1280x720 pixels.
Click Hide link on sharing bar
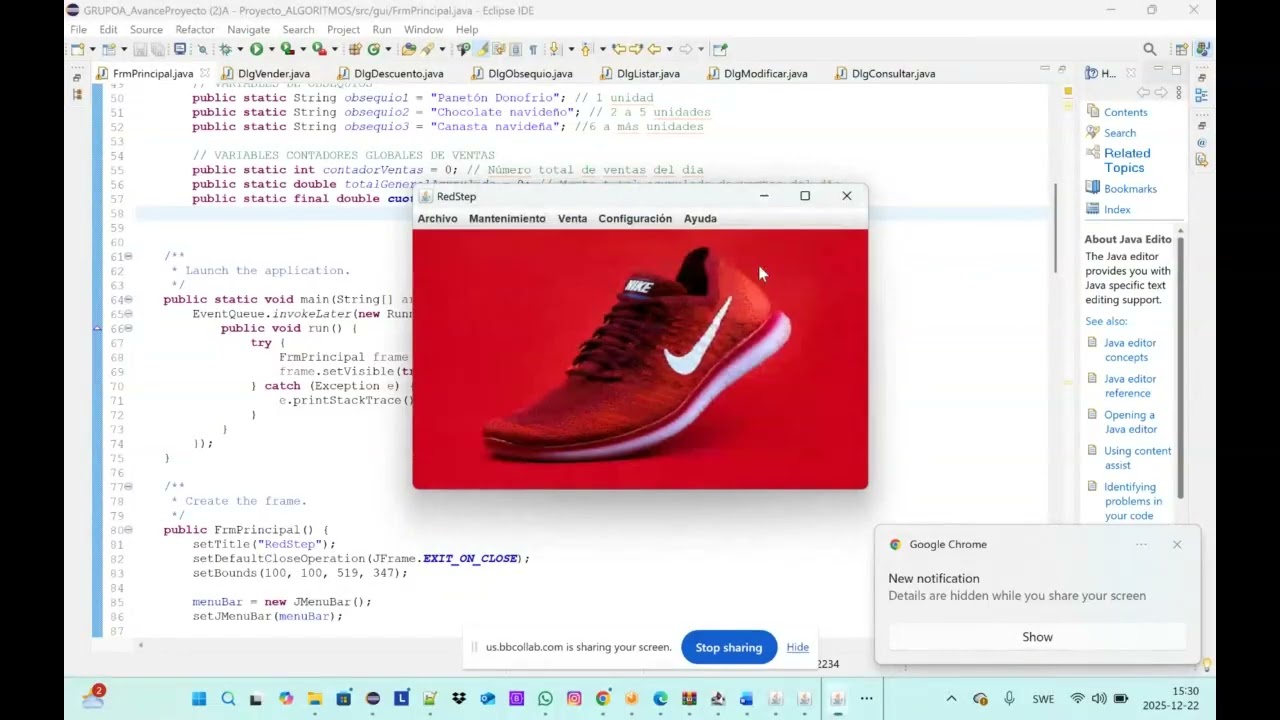click(x=797, y=648)
